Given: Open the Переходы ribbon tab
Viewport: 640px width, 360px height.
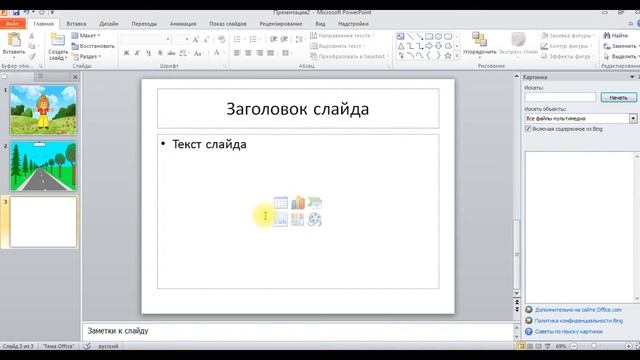Looking at the screenshot, I should point(144,24).
